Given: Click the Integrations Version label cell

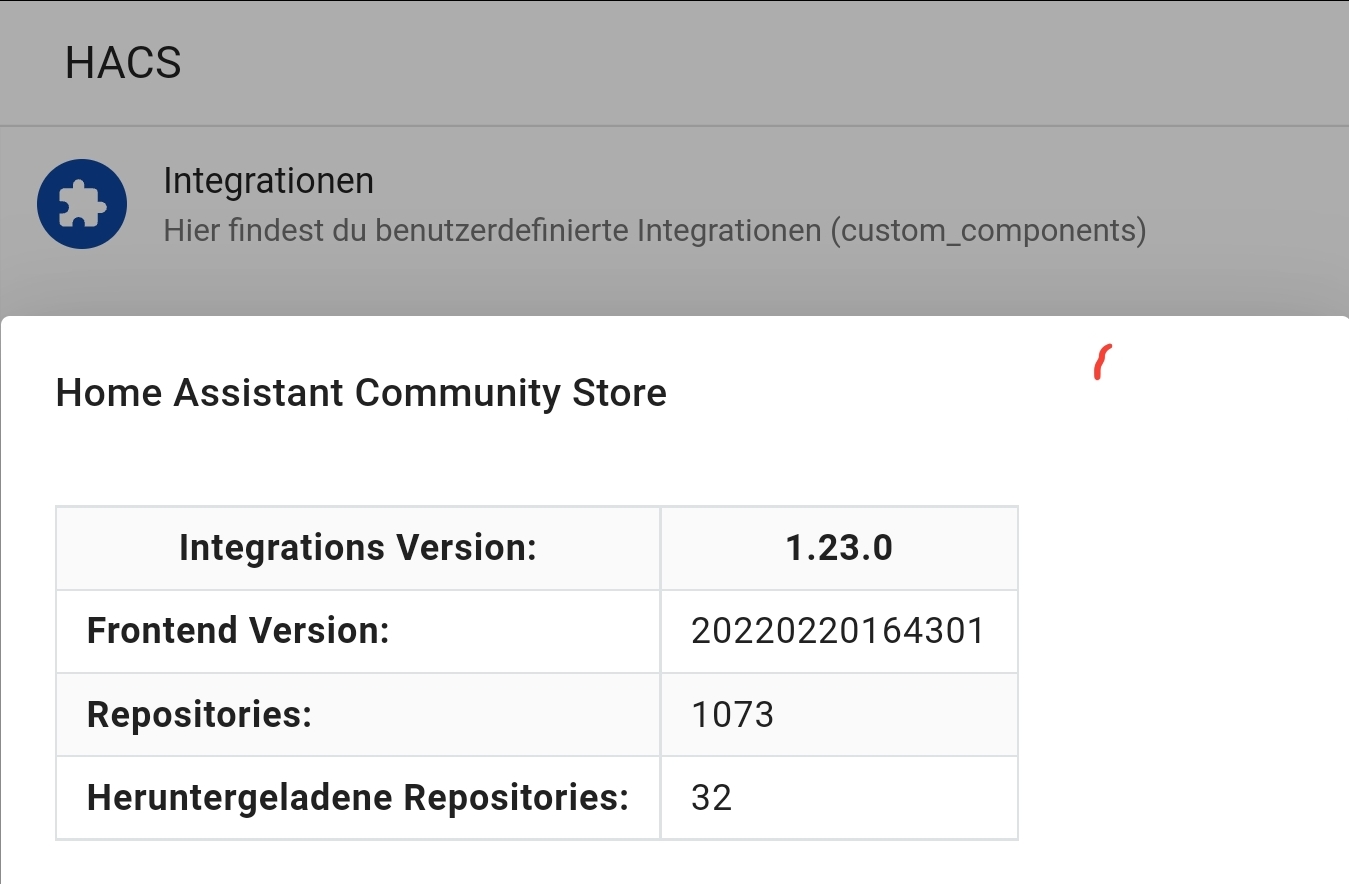Looking at the screenshot, I should click(358, 548).
